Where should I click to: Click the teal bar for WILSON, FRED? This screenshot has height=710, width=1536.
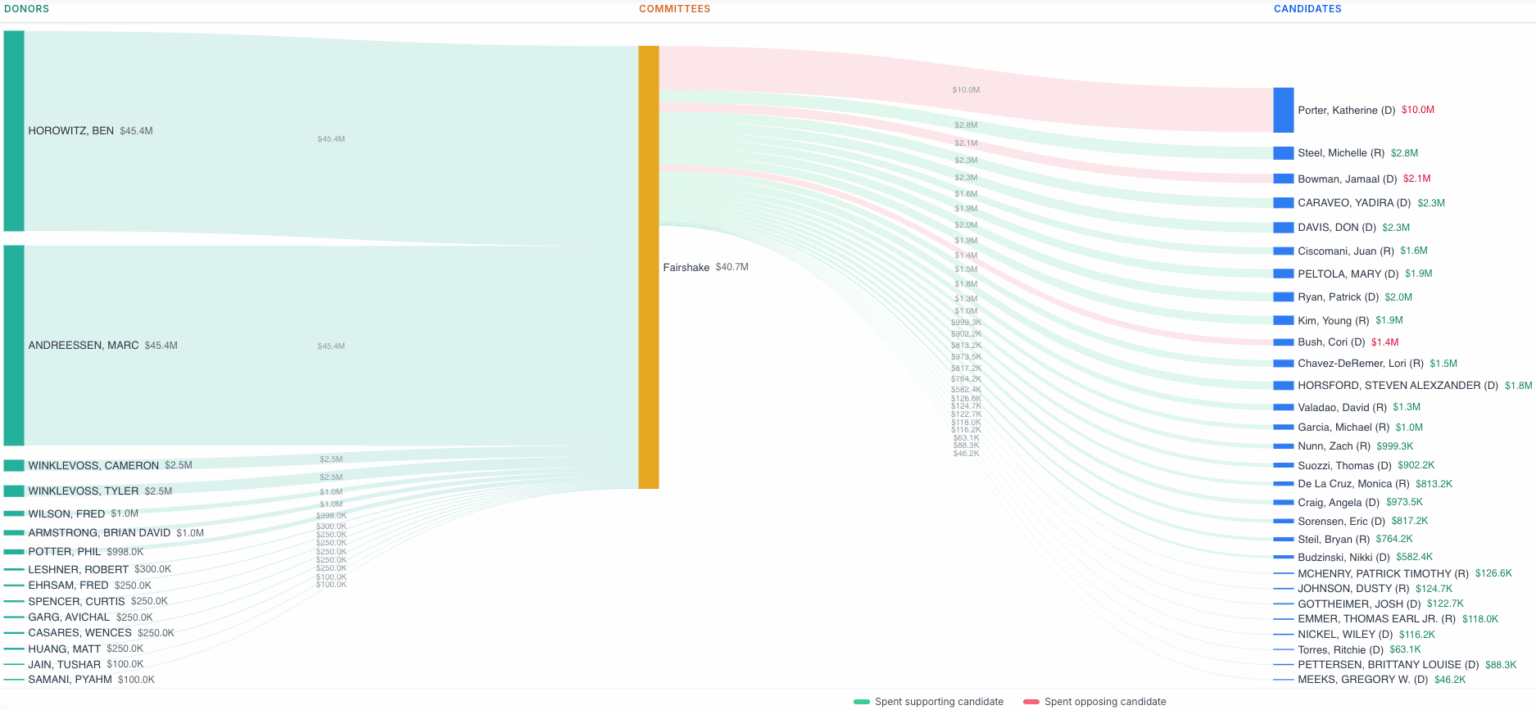[12, 513]
